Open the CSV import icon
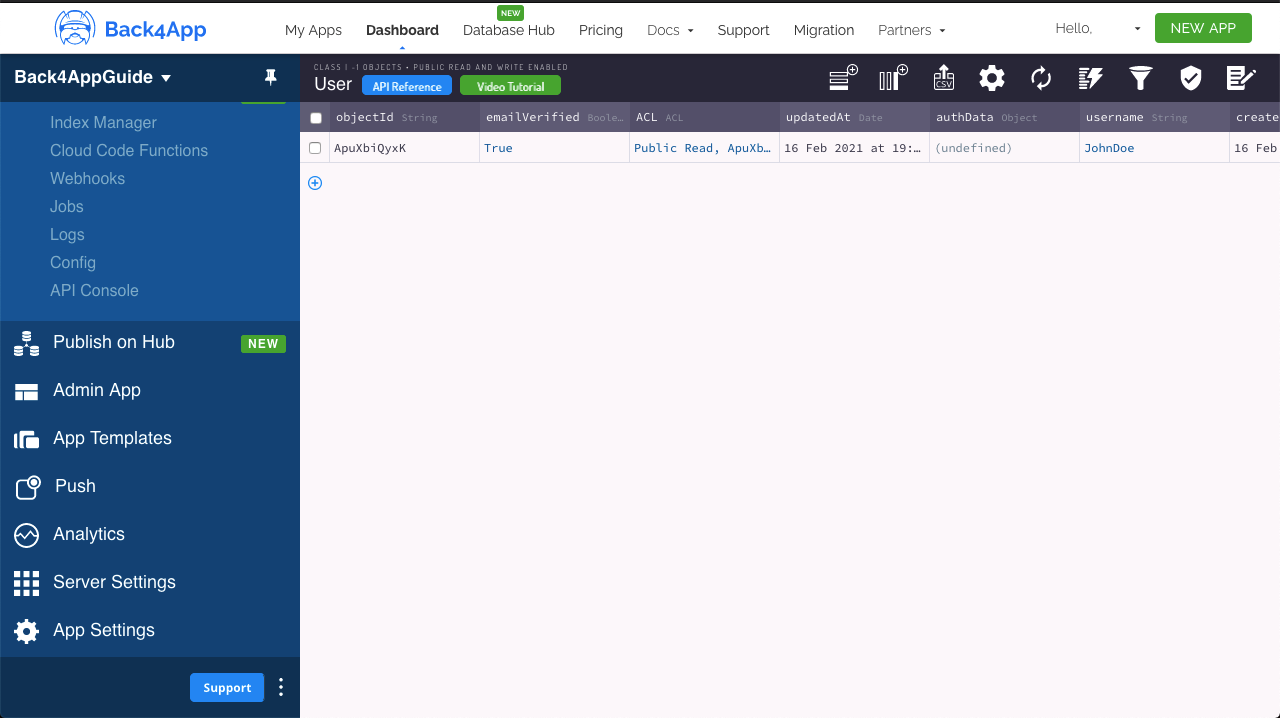 [x=943, y=78]
